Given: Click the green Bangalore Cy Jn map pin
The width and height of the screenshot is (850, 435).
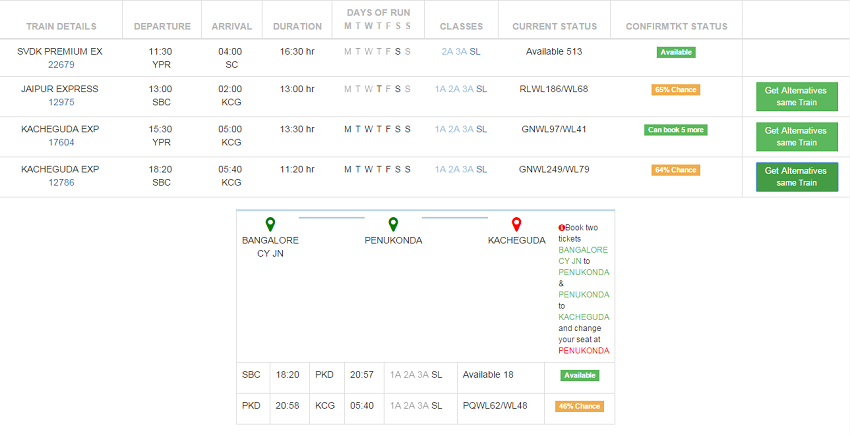Looking at the screenshot, I should pyautogui.click(x=270, y=225).
